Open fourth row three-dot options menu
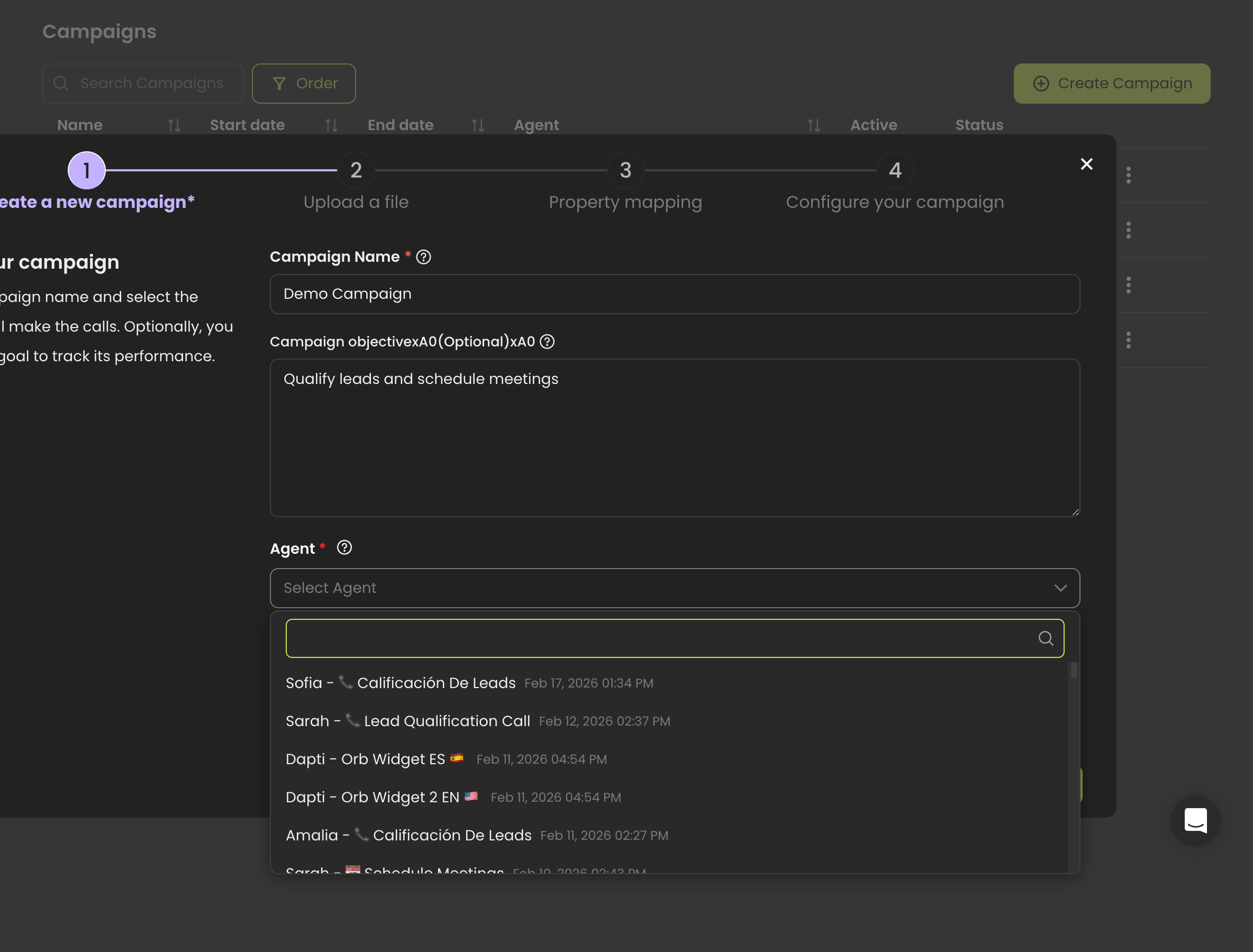The image size is (1253, 952). (x=1128, y=340)
